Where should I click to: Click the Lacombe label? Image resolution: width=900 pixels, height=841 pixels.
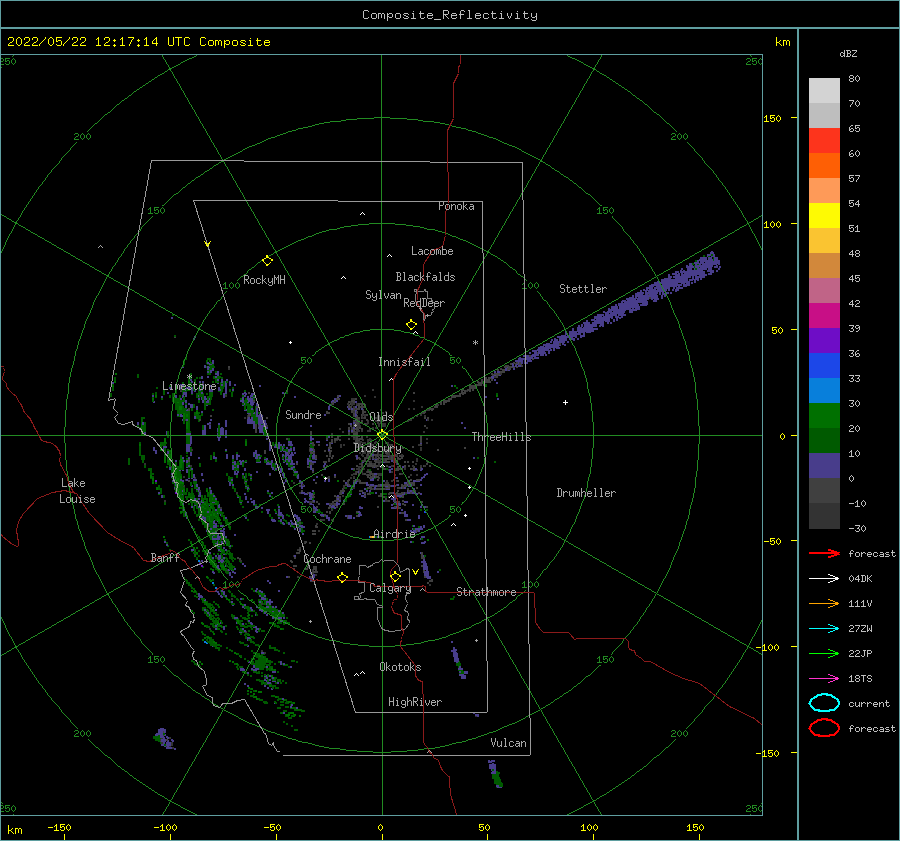click(432, 251)
